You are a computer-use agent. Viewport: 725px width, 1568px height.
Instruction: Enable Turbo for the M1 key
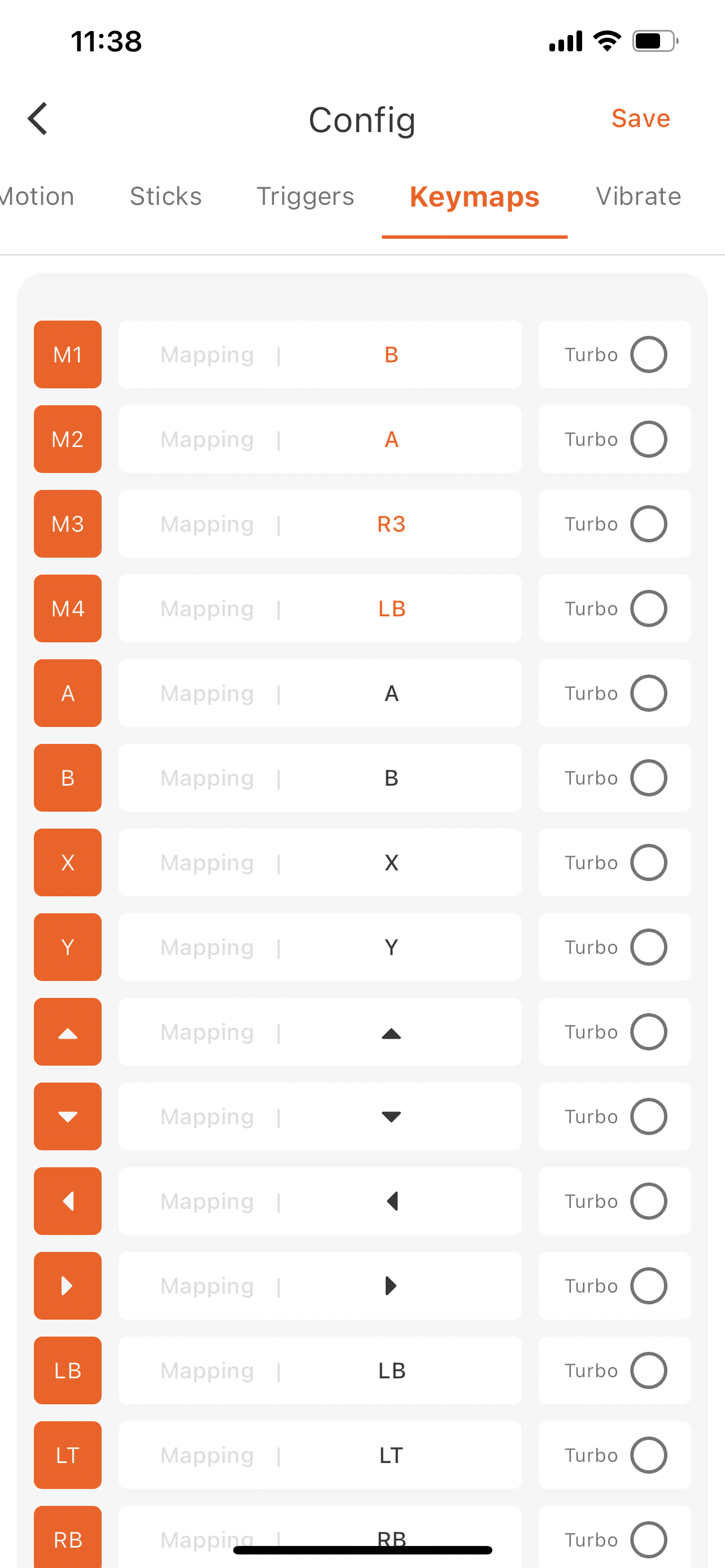click(x=648, y=354)
